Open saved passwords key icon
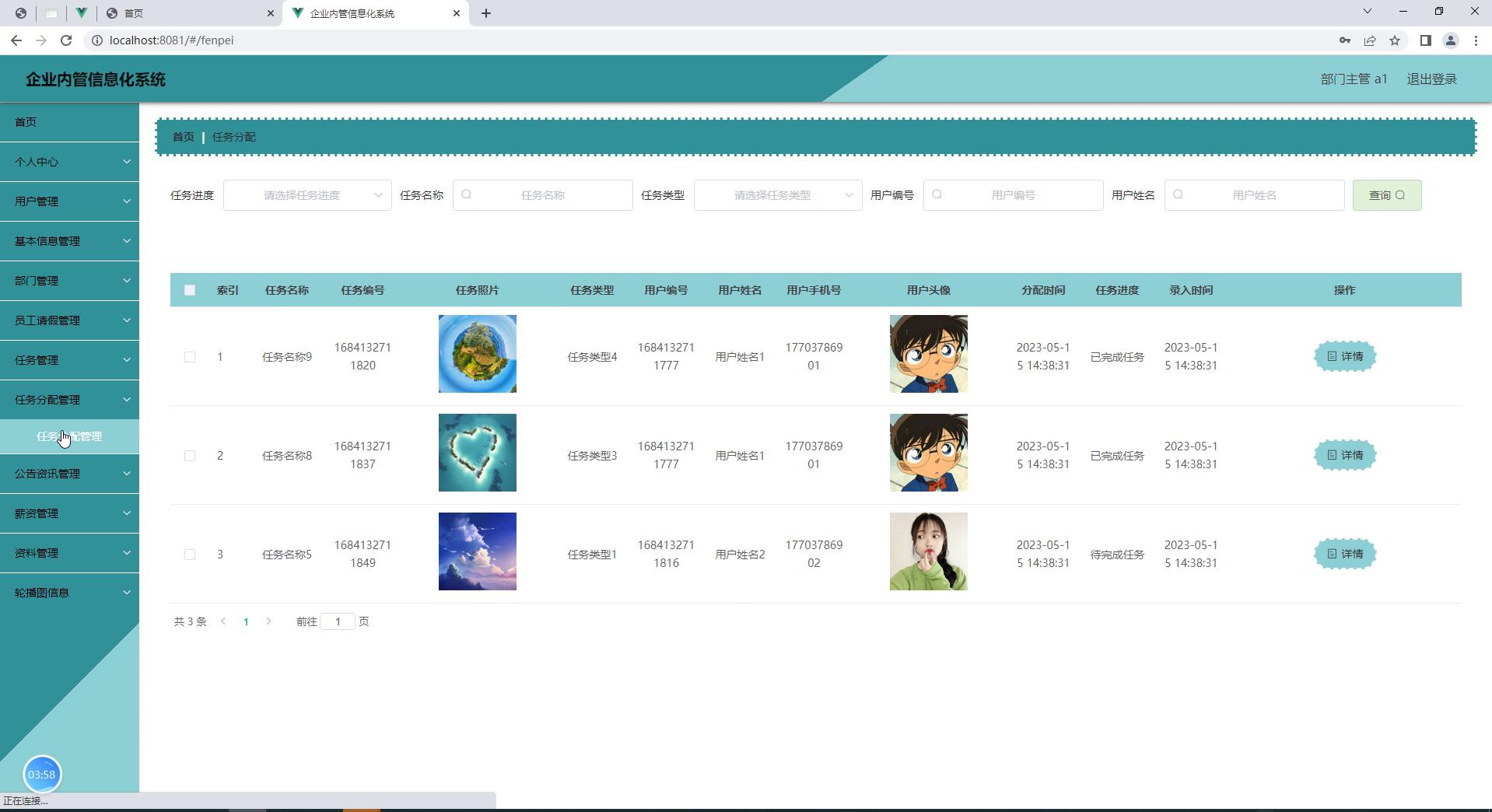 coord(1344,40)
